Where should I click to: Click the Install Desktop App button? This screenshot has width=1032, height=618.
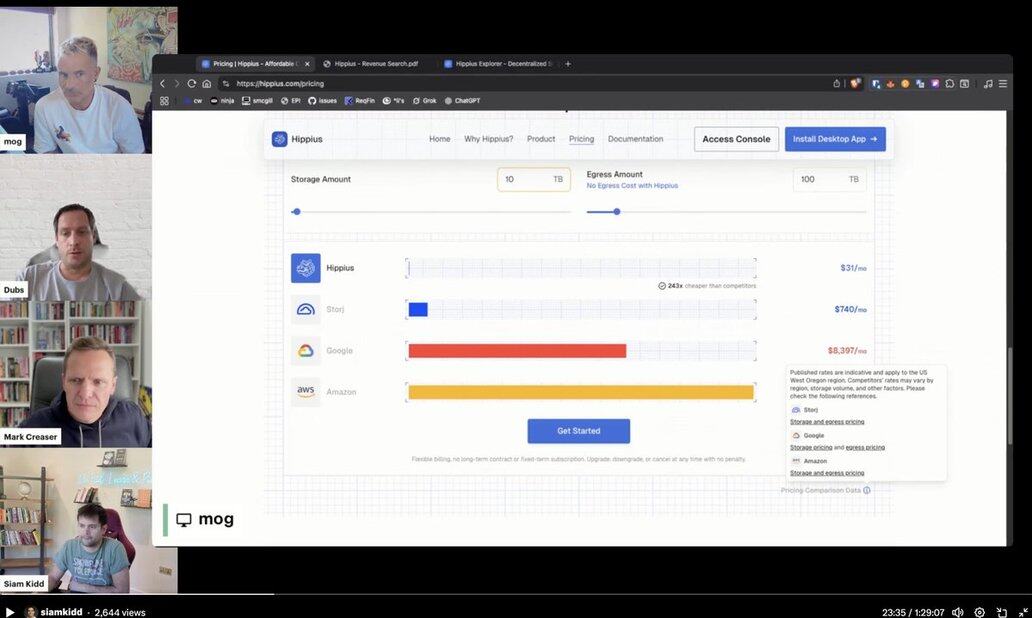point(835,139)
